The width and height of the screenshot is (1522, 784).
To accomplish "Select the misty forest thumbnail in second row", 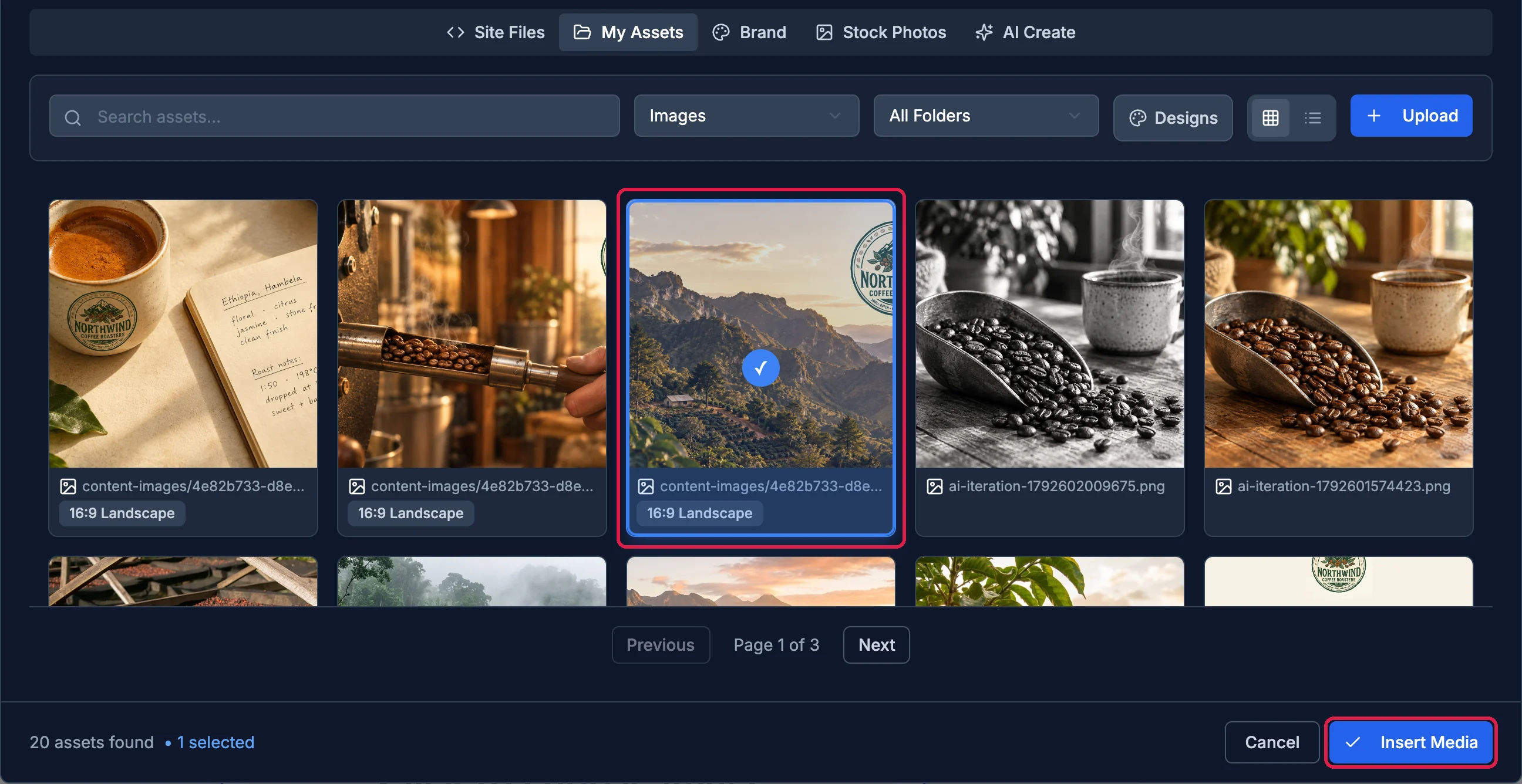I will pyautogui.click(x=472, y=582).
